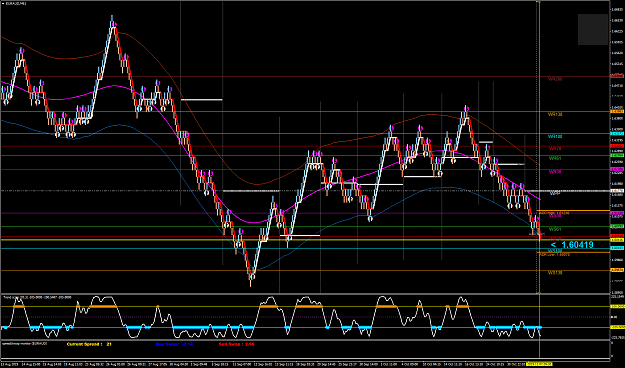Screen dimensions: 625x368
Task: Select the orange W4 138 level label
Action: coord(555,114)
